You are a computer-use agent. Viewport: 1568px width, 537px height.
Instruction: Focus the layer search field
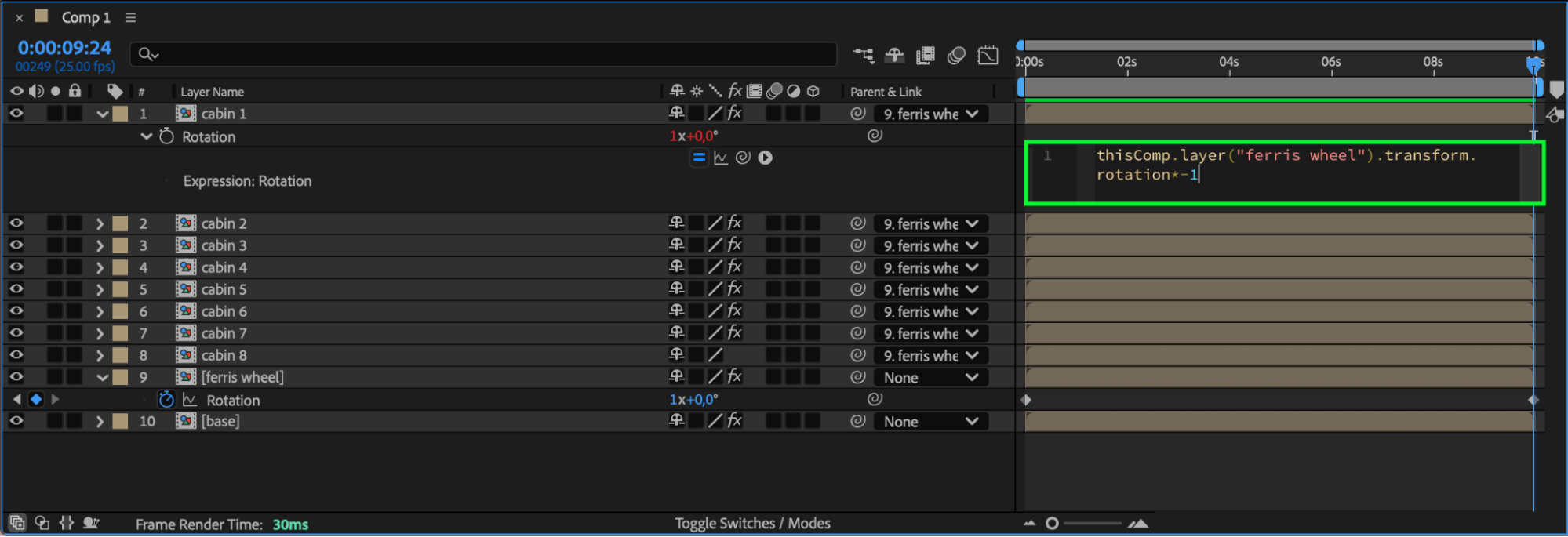tap(483, 54)
